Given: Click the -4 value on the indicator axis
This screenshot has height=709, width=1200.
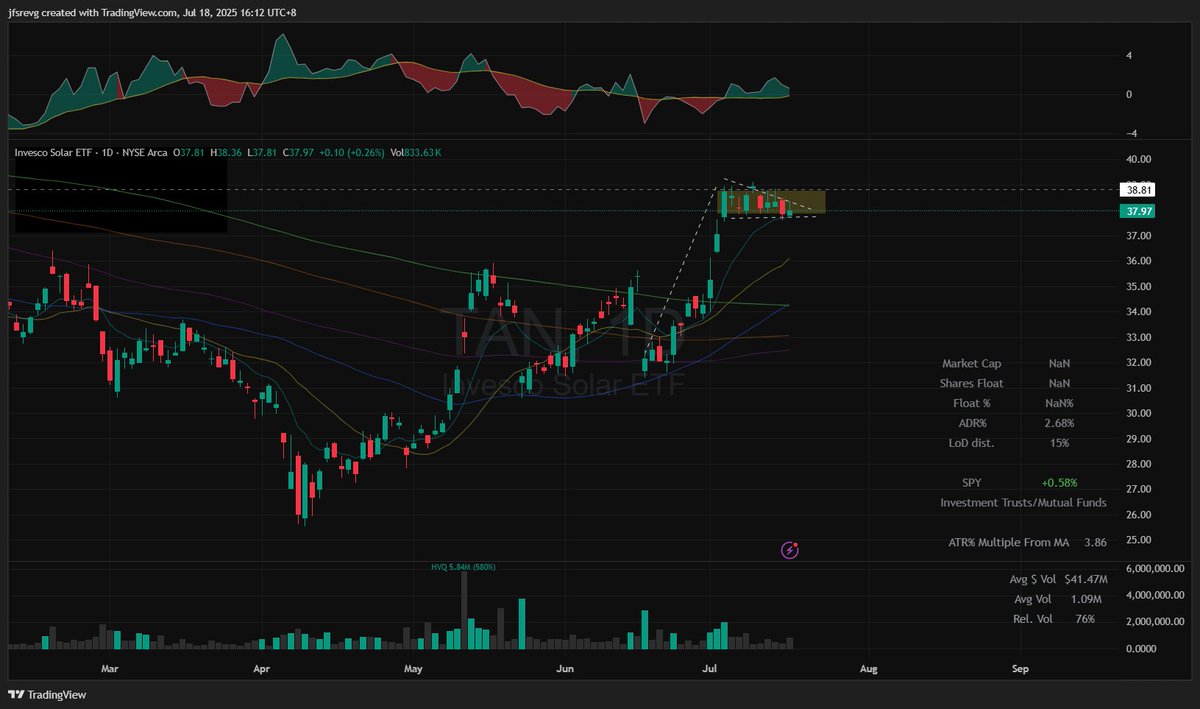Looking at the screenshot, I should point(1131,134).
